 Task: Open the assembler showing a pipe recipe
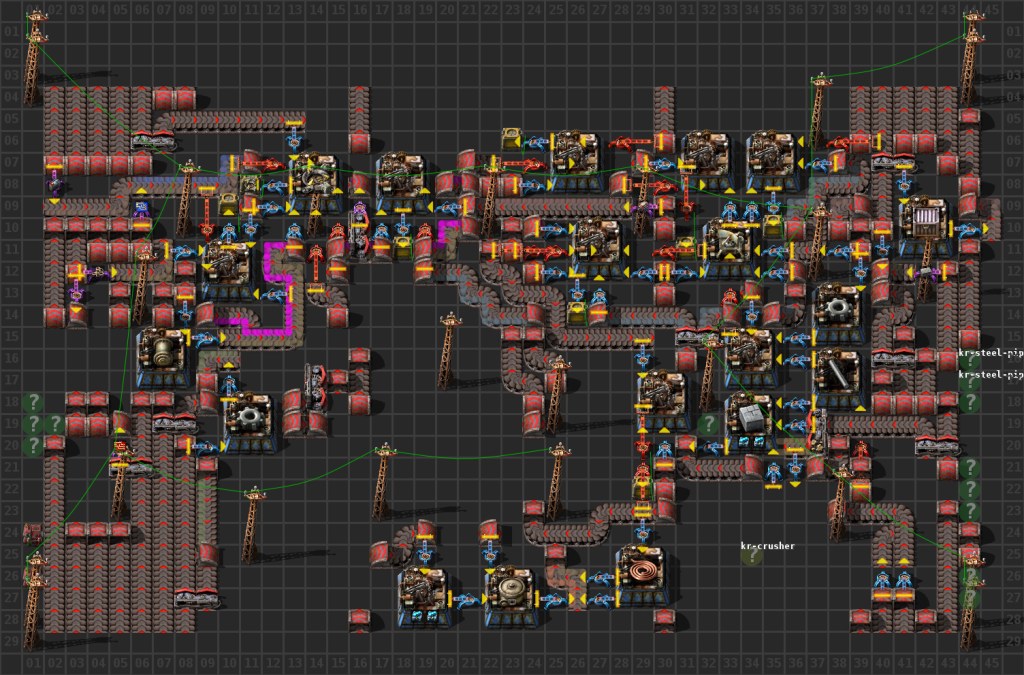pyautogui.click(x=838, y=380)
